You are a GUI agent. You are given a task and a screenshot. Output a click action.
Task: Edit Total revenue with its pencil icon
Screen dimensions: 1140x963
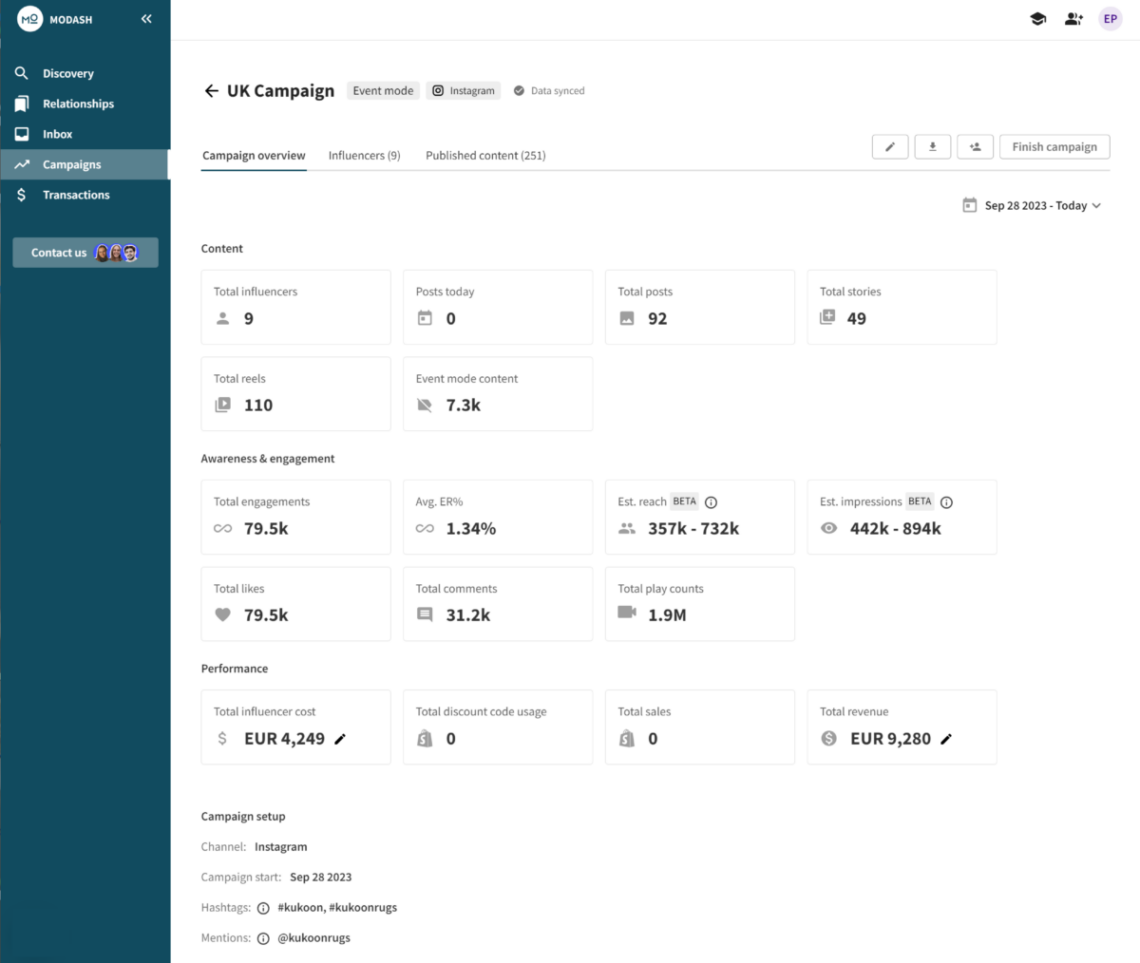(945, 740)
